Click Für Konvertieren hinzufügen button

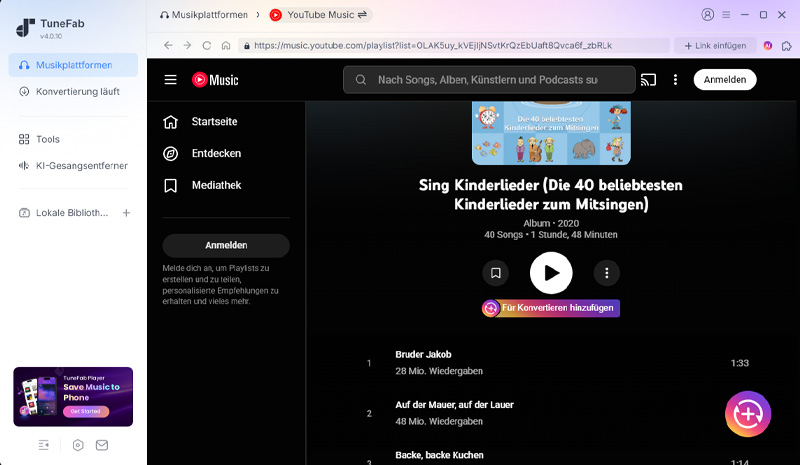[551, 308]
